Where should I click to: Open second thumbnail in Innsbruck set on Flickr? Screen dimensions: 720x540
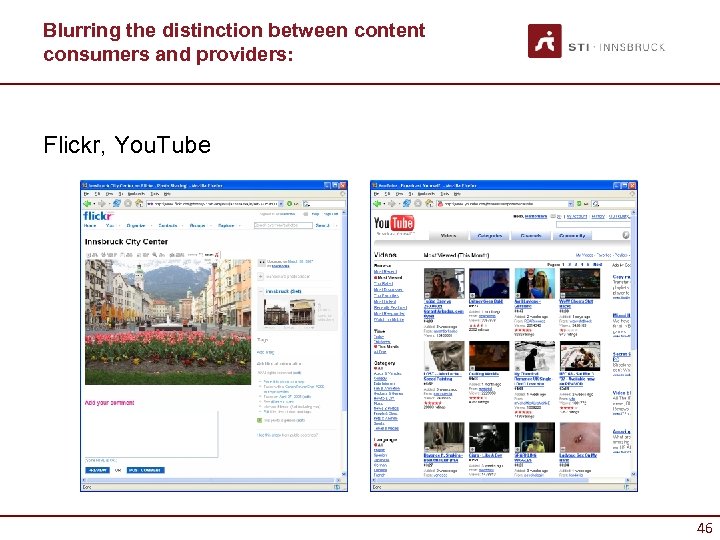pos(302,312)
